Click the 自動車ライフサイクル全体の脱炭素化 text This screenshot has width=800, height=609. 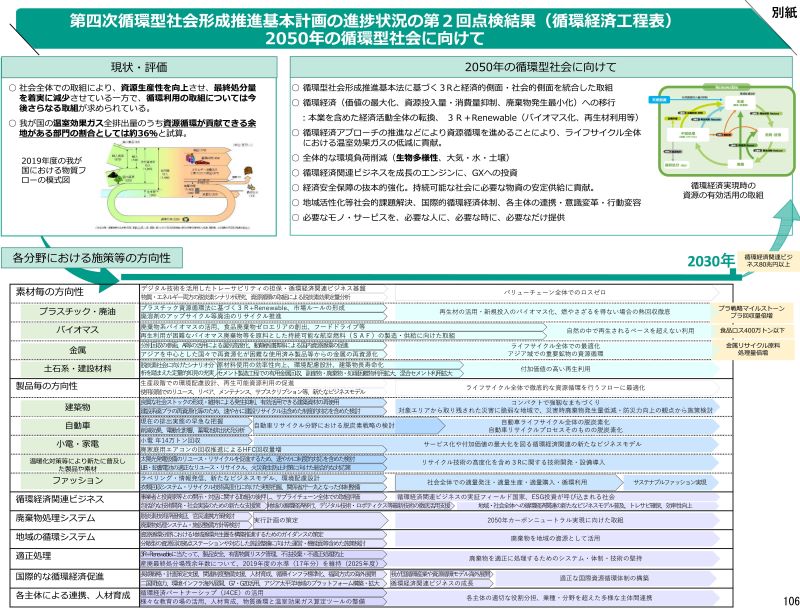[x=555, y=422]
